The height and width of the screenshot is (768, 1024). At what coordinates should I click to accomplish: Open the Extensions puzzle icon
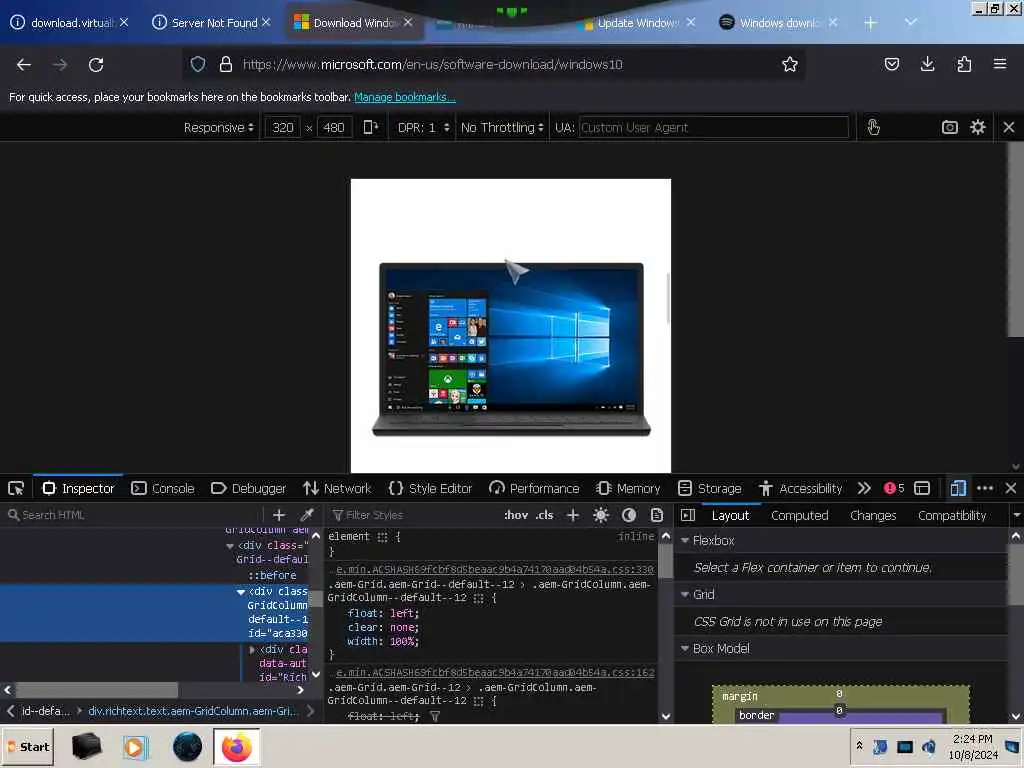click(964, 64)
